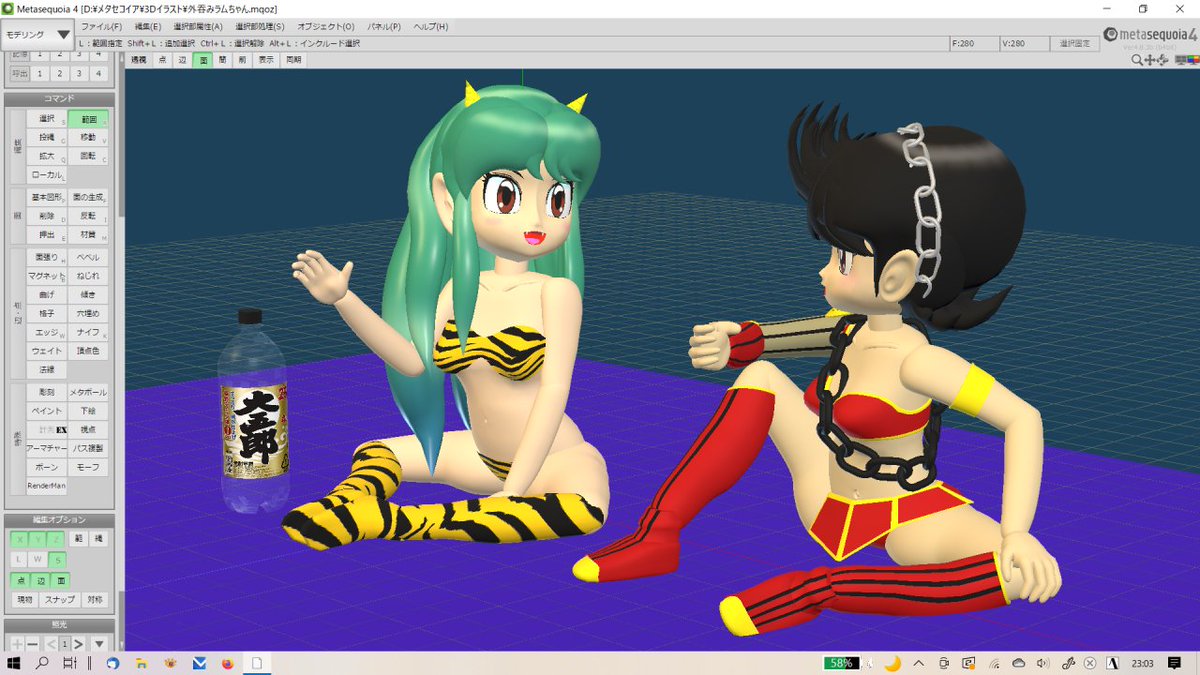
Task: Click the スナップ (Snap) button
Action: click(61, 599)
